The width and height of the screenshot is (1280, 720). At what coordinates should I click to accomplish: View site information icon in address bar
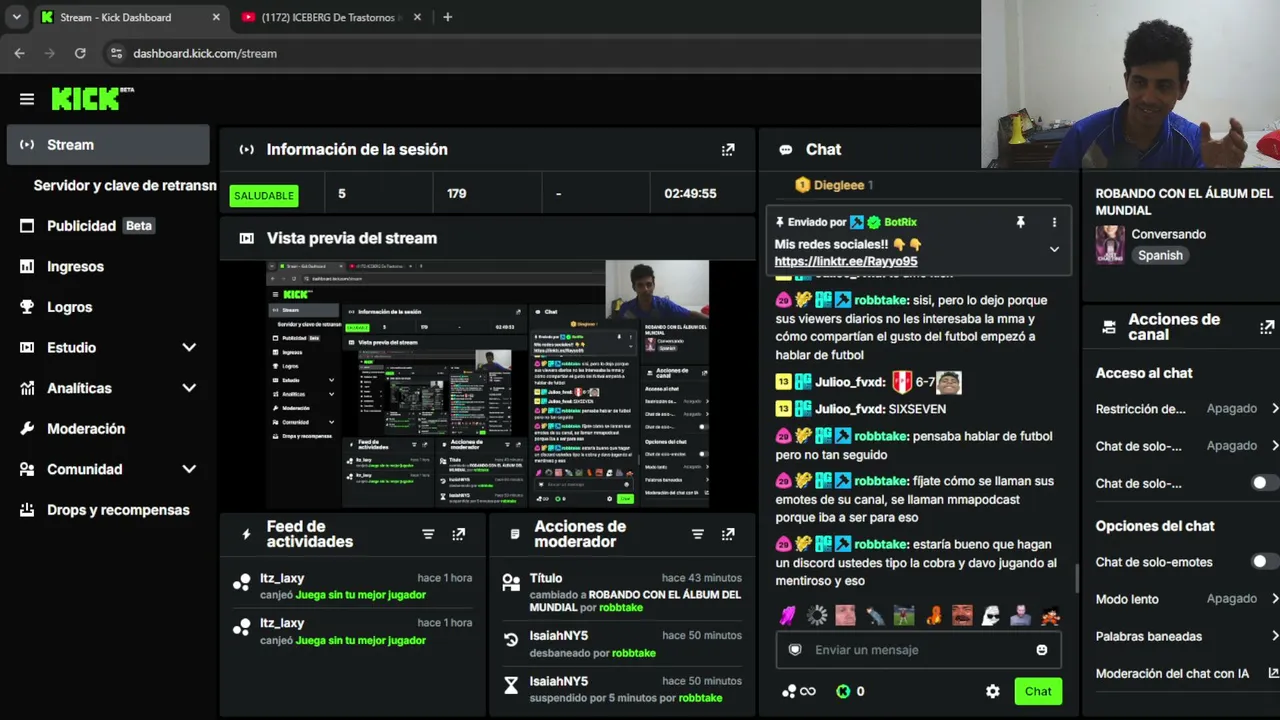click(x=116, y=53)
